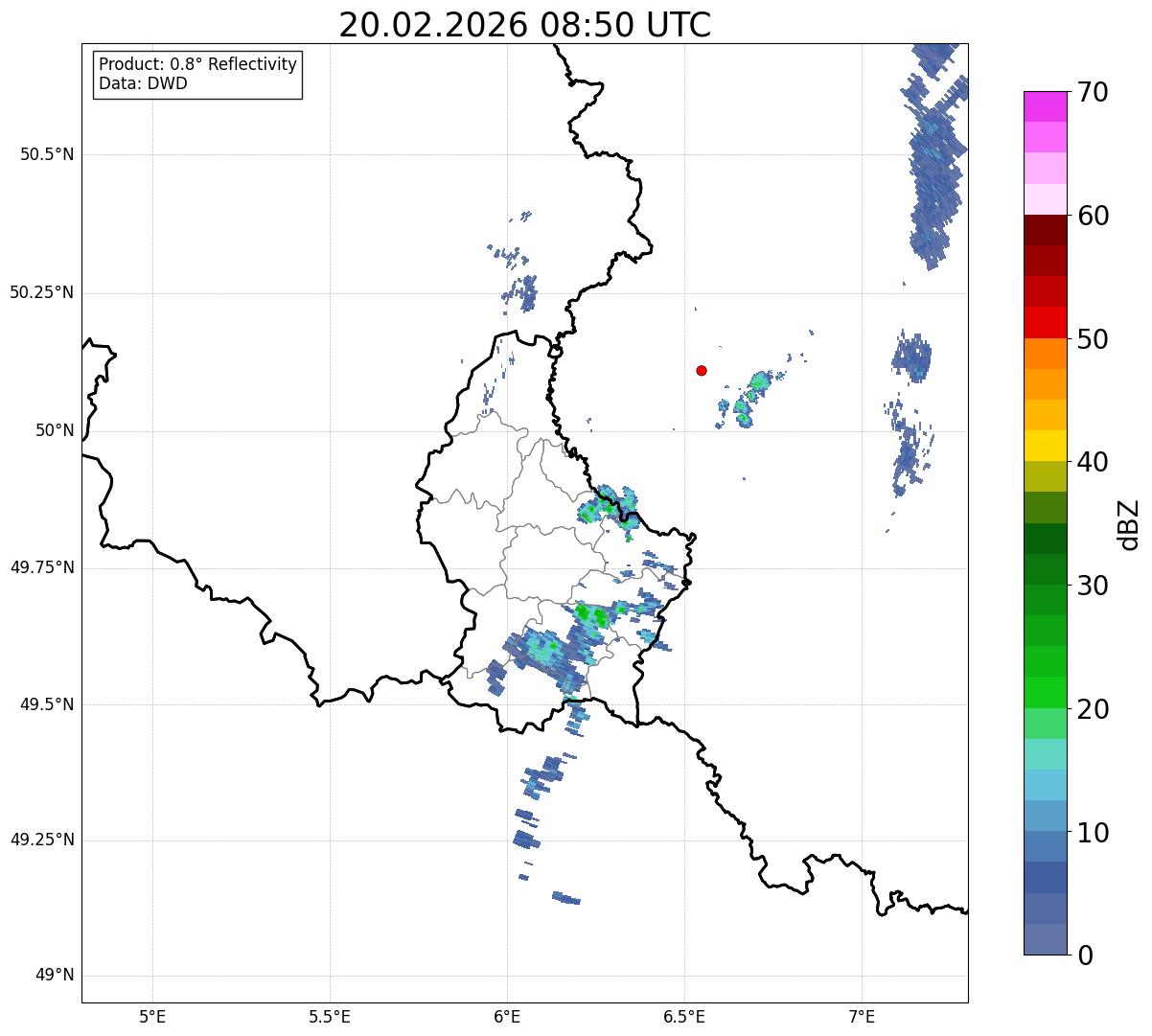
Task: Click the 49°N latitude label
Action: pos(54,975)
